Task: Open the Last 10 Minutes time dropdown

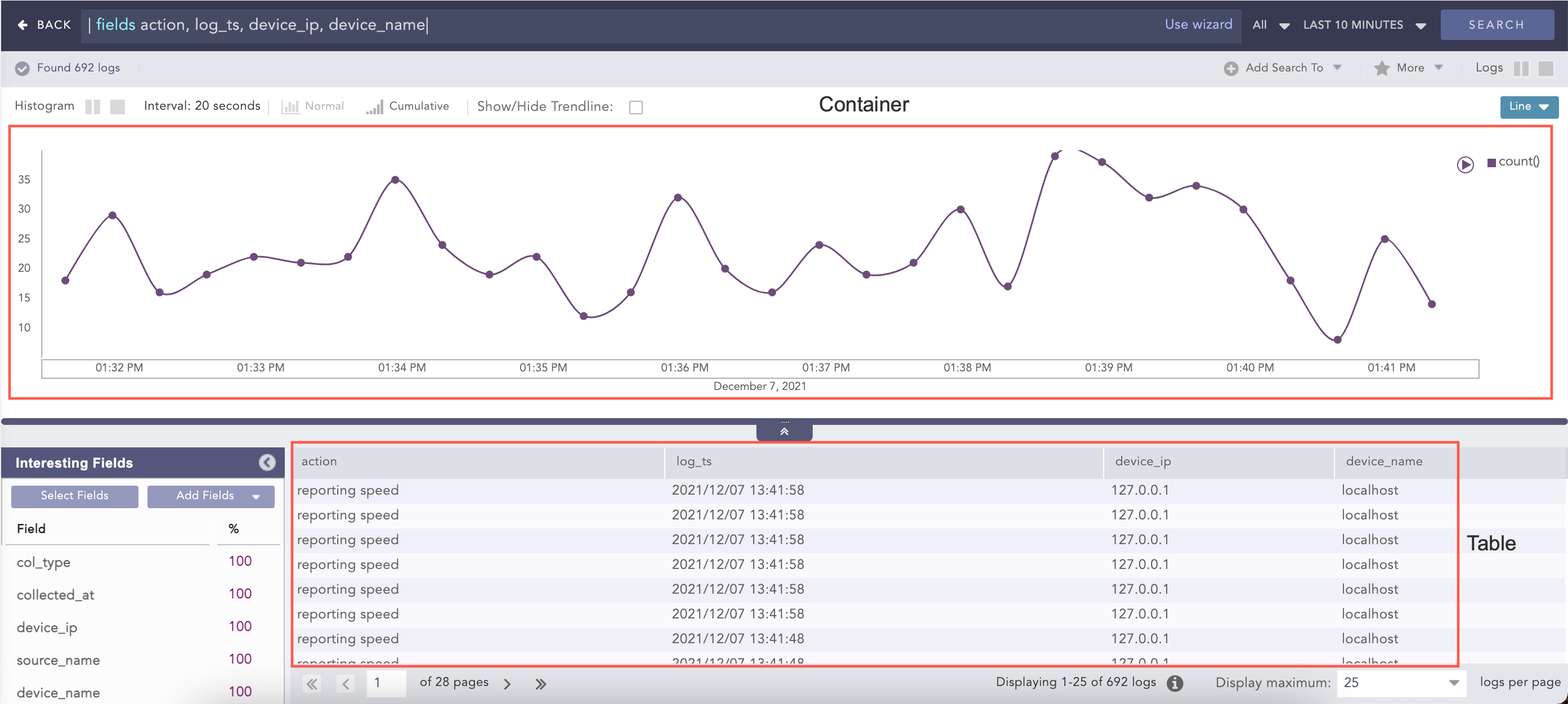Action: [x=1364, y=25]
